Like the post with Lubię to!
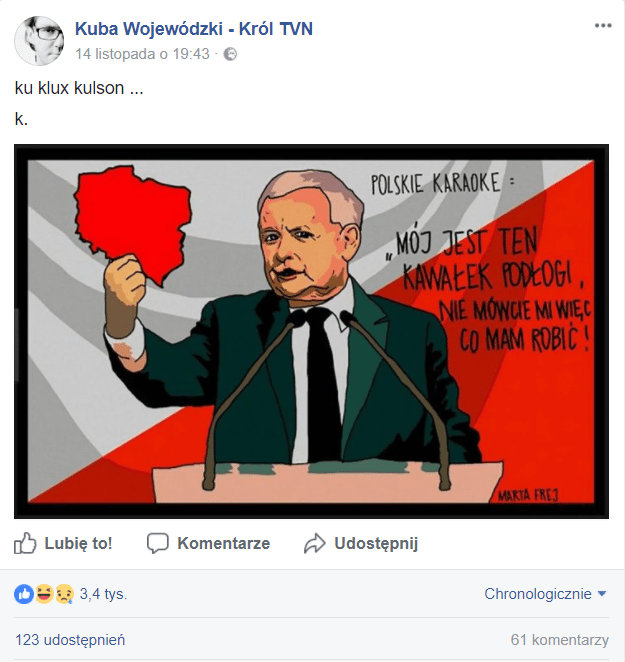Screen dimensions: 625x662 coord(63,543)
